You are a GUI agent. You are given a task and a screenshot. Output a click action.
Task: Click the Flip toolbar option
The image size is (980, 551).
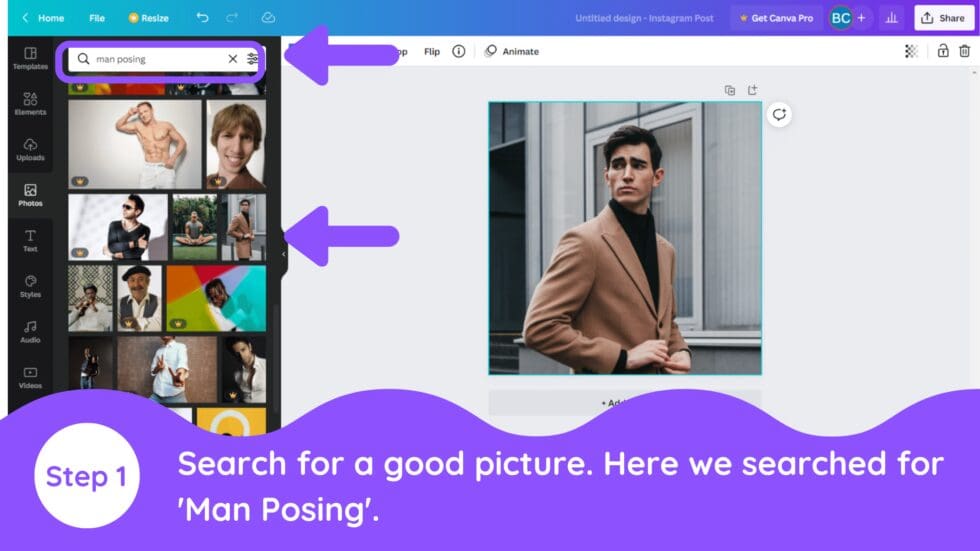tap(432, 51)
